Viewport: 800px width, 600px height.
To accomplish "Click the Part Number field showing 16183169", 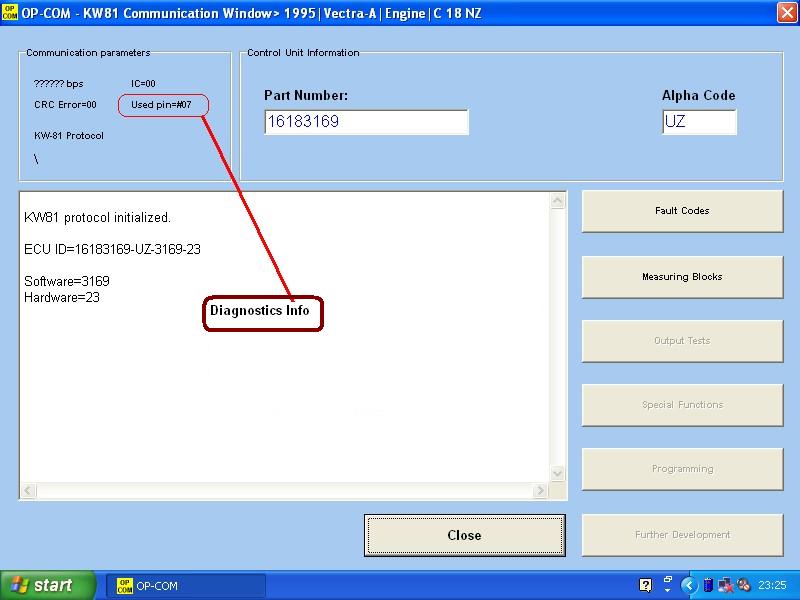I will (x=366, y=122).
